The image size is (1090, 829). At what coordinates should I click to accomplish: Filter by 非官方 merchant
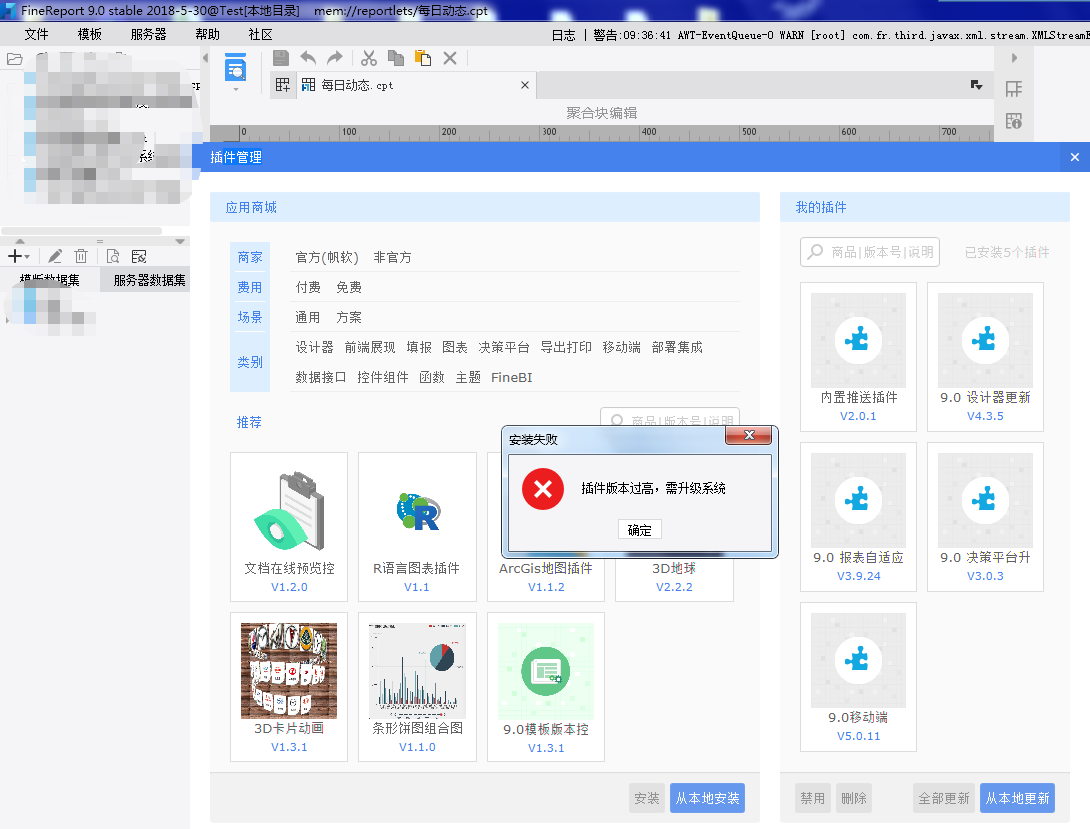[x=393, y=257]
